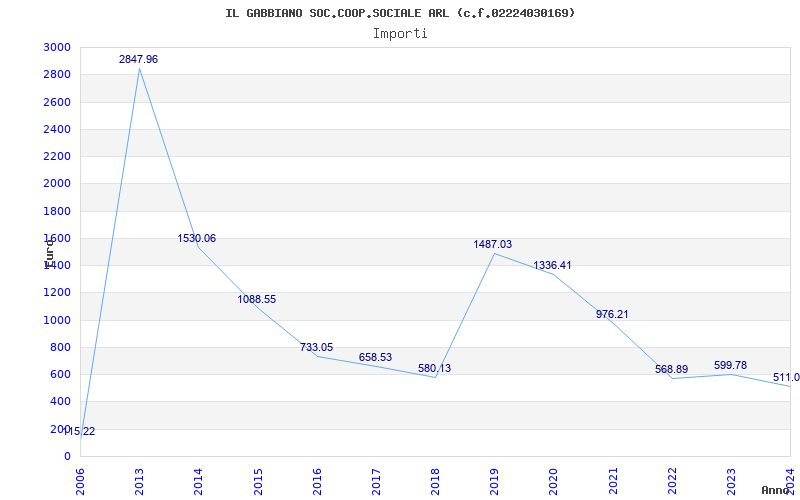Click x-axis year label 2023
The width and height of the screenshot is (800, 500).
click(731, 482)
